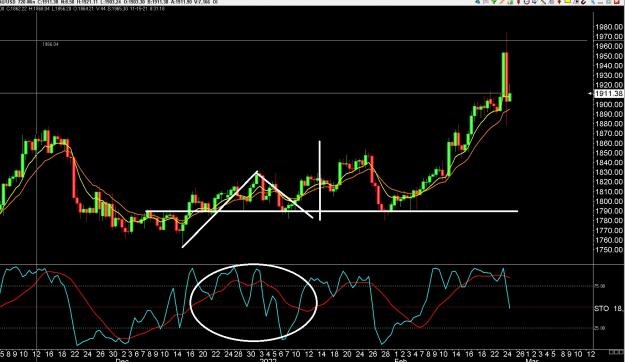Click the 1870.00 price axis label
Viewport: 625px width, 362px height.
point(609,134)
